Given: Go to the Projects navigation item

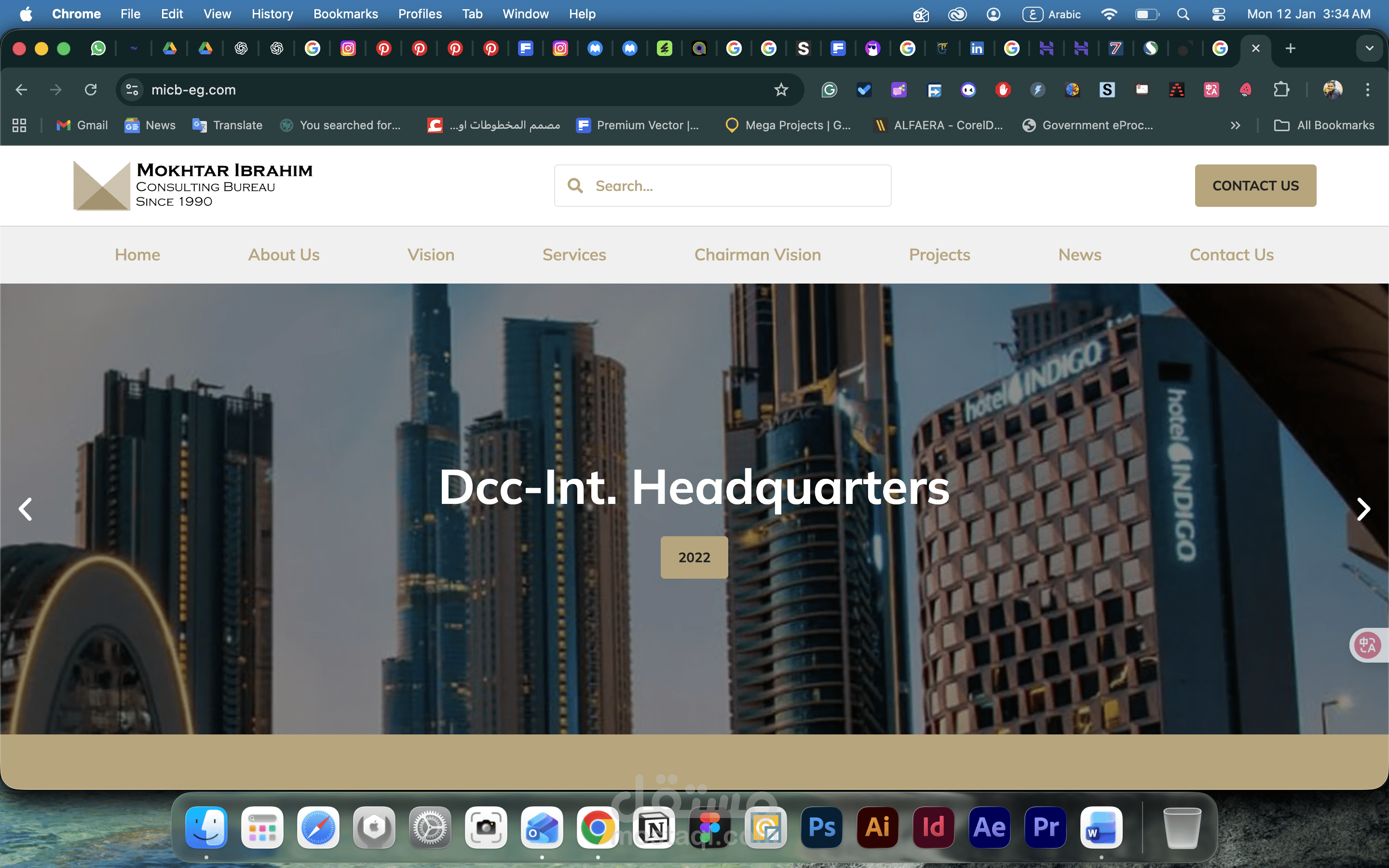Looking at the screenshot, I should pos(939,254).
